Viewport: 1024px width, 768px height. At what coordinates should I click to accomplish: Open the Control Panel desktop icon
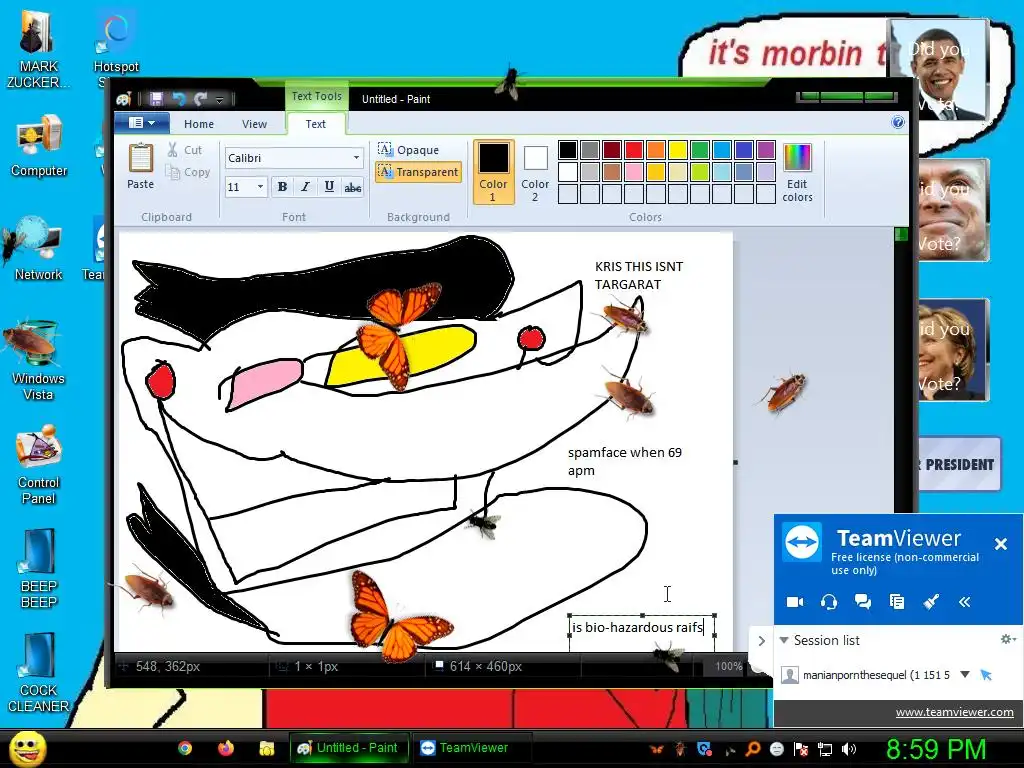[x=38, y=465]
